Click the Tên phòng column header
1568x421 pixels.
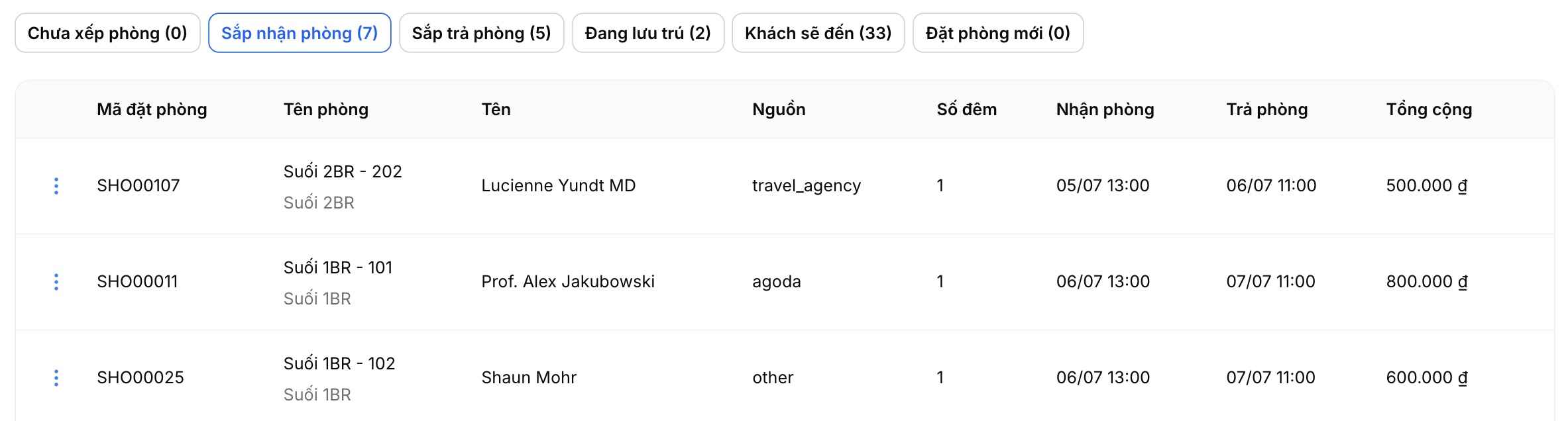pos(326,109)
